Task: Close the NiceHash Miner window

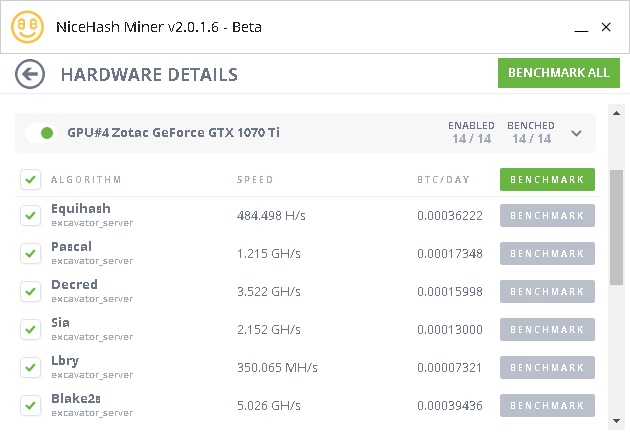Action: coord(606,27)
